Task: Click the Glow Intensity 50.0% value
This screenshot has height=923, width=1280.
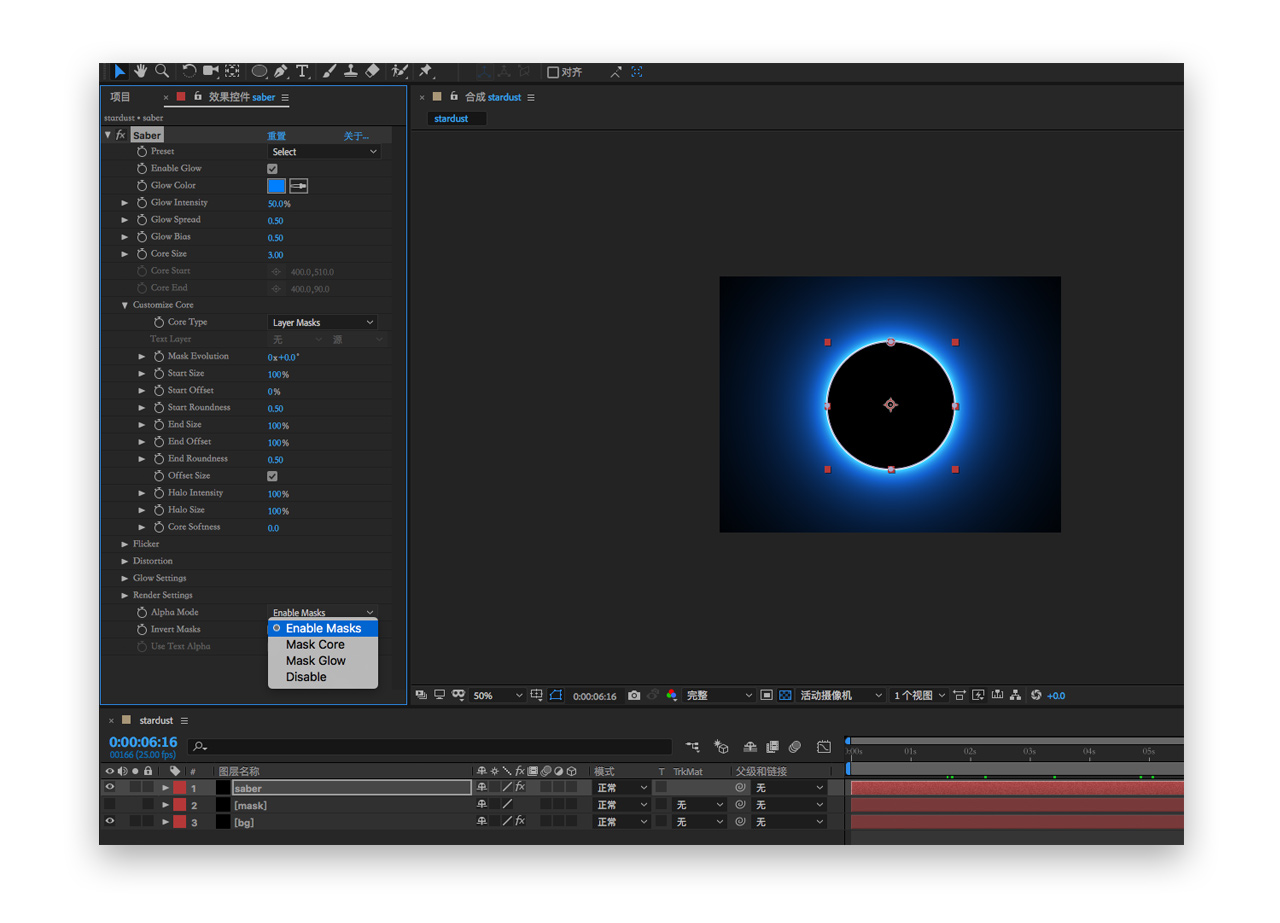Action: (279, 203)
